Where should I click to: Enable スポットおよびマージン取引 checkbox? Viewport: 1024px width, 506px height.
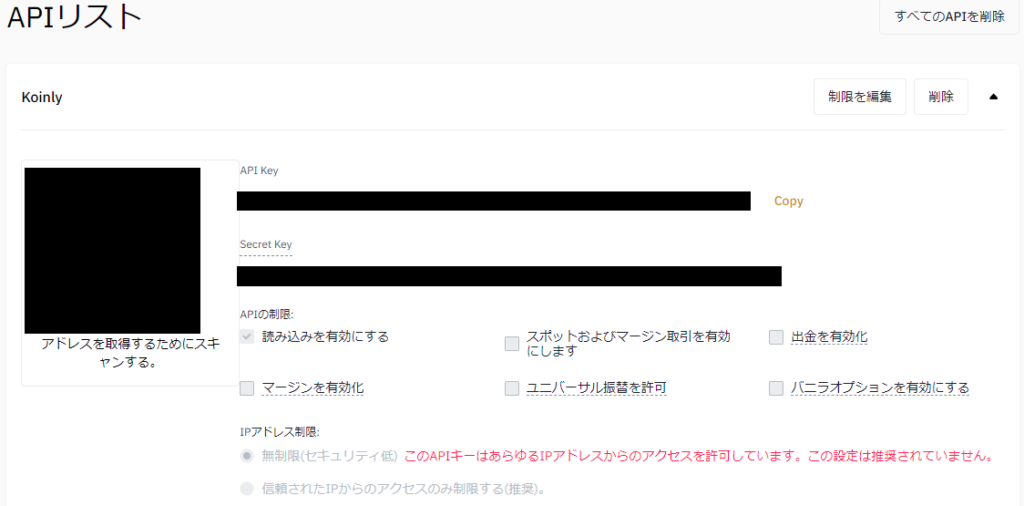click(x=512, y=343)
